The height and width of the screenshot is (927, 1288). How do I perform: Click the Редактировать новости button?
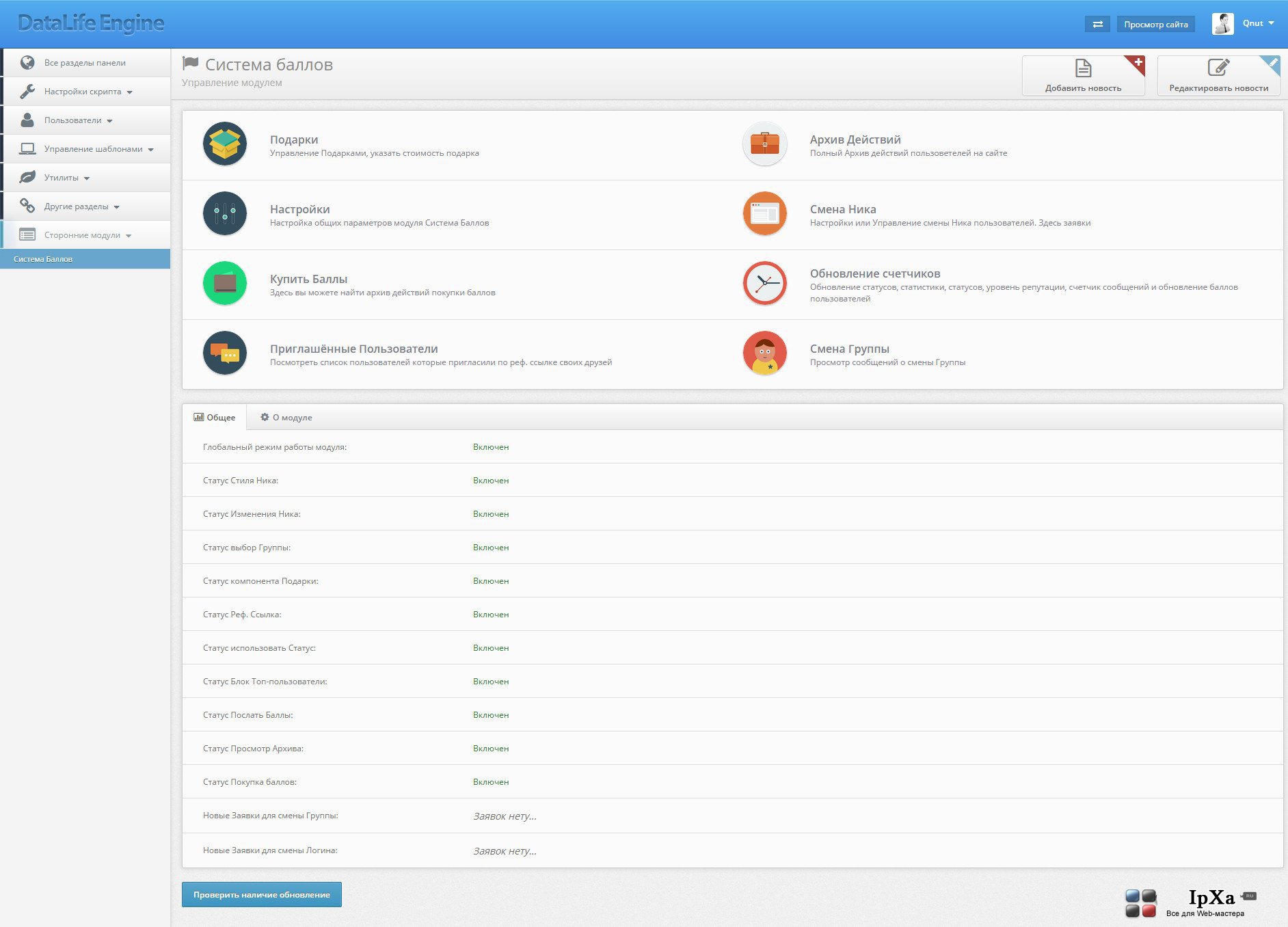pyautogui.click(x=1218, y=75)
